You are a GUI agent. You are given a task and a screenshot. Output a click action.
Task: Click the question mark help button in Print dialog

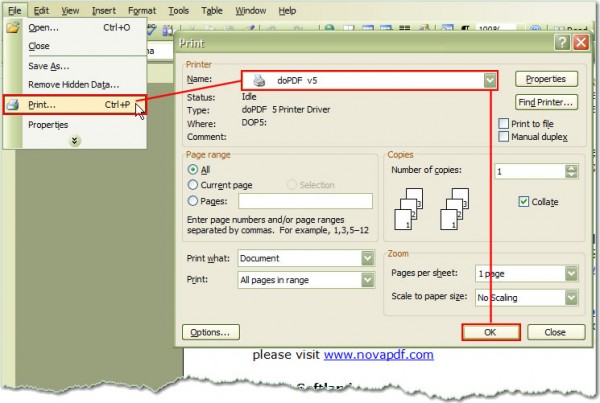coord(562,42)
